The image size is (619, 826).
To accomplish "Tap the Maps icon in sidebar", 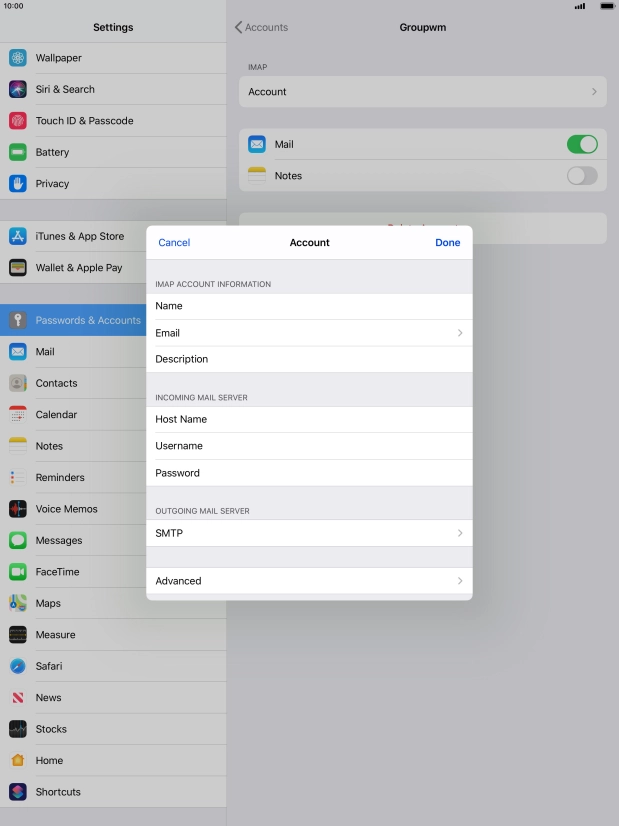I will click(x=18, y=603).
